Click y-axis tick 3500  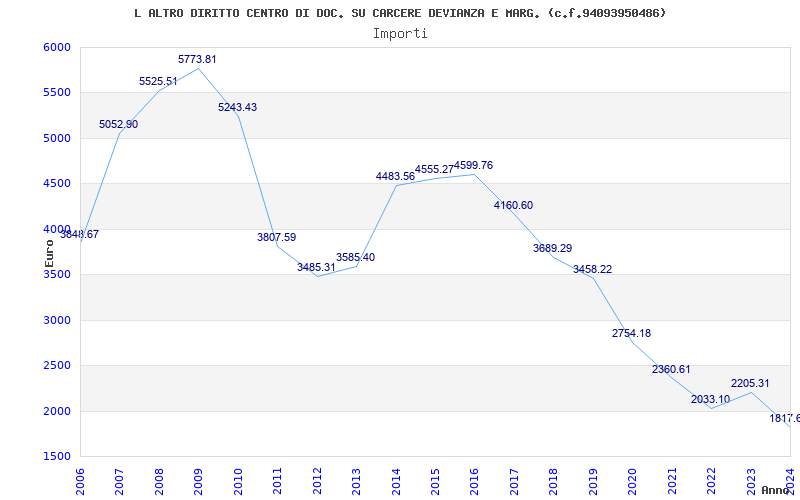pyautogui.click(x=56, y=274)
